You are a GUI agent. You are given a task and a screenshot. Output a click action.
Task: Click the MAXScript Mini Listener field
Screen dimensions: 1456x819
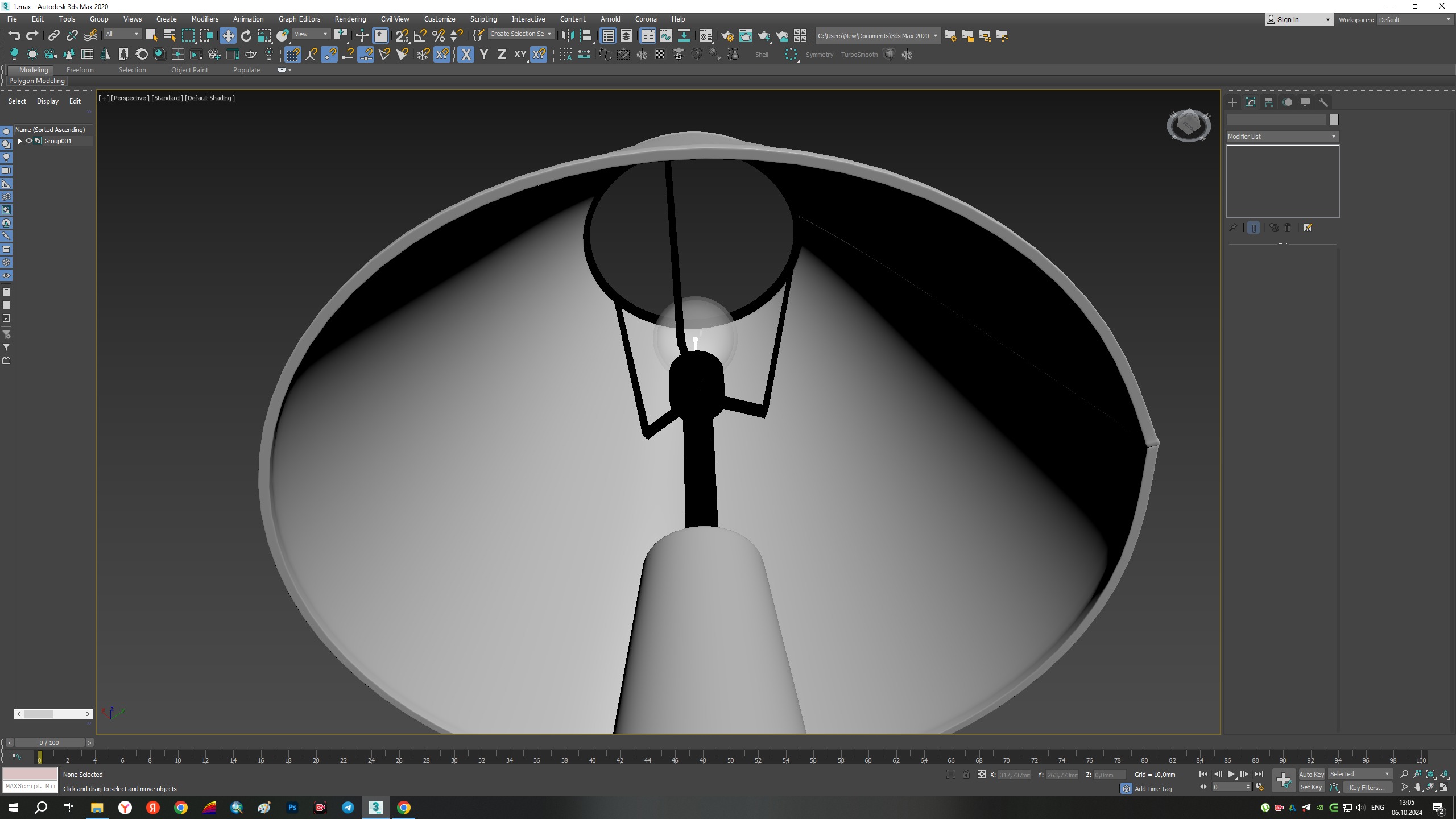[30, 787]
